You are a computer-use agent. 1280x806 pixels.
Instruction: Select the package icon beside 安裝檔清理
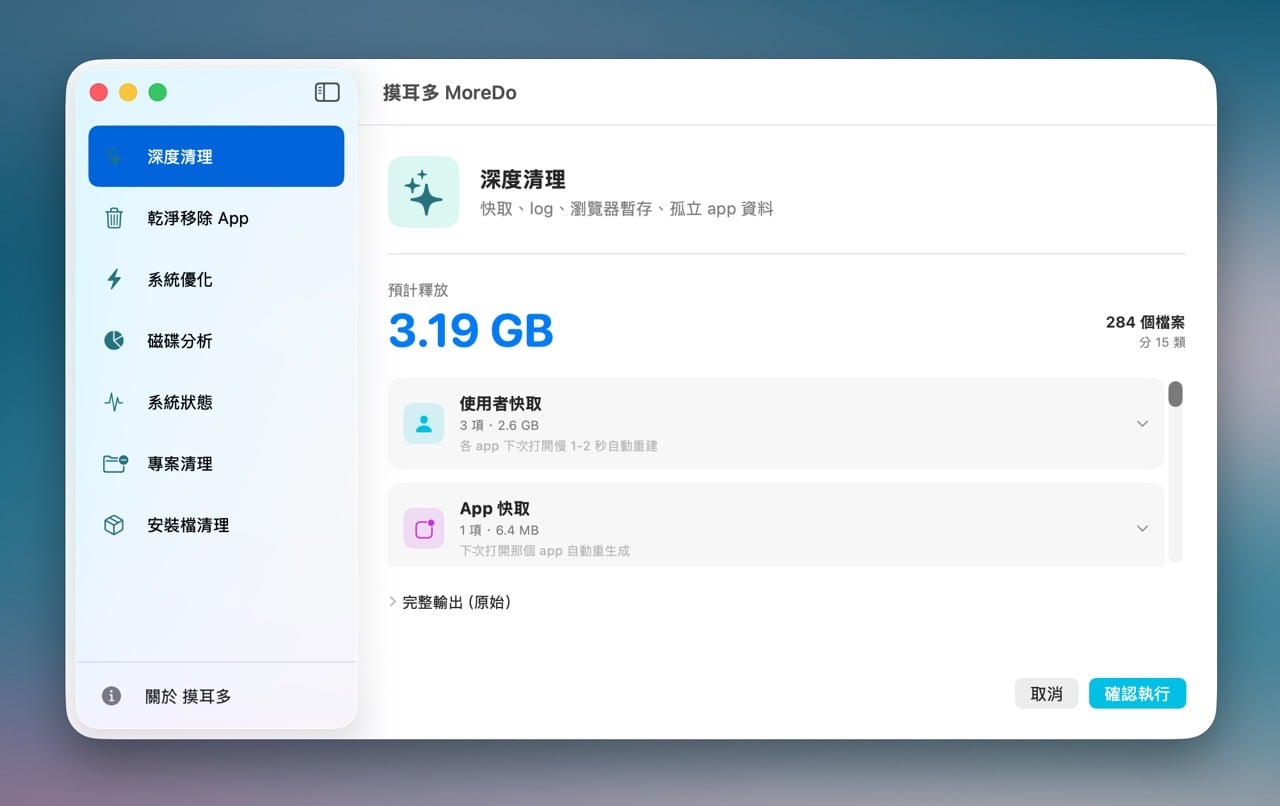(x=113, y=524)
